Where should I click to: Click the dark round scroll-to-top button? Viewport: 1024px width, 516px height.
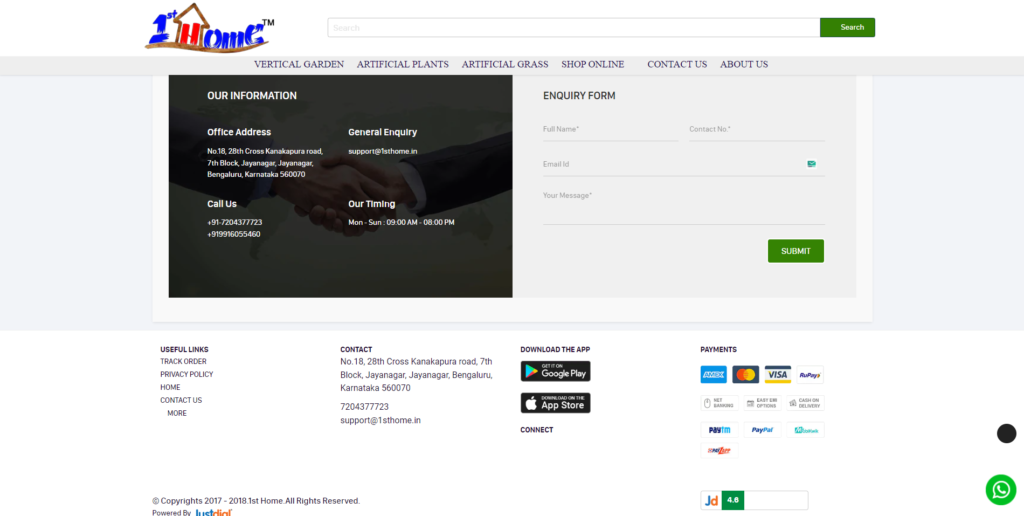(x=1006, y=433)
